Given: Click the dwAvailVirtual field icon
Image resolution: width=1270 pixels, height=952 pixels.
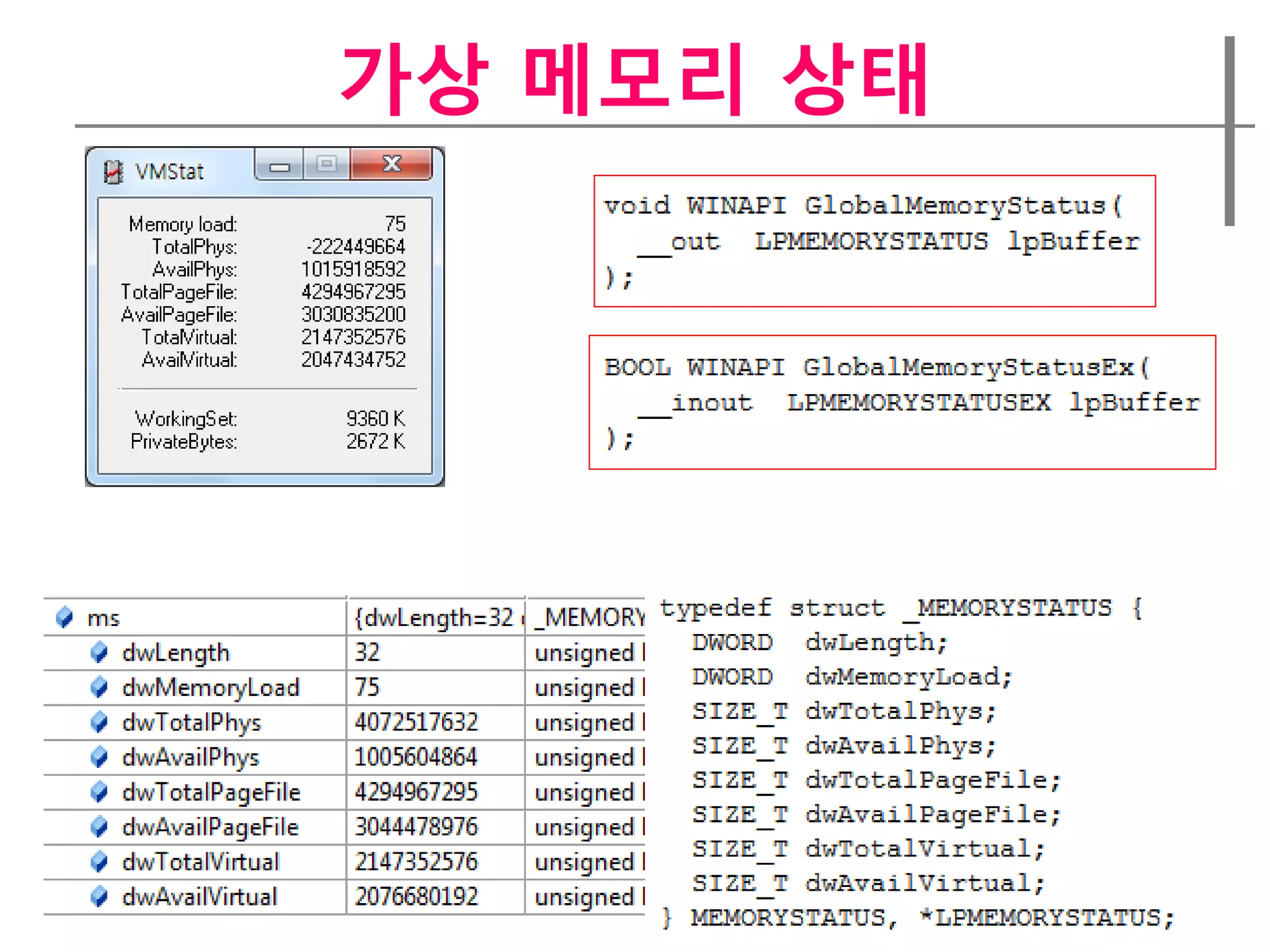Looking at the screenshot, I should 99,896.
